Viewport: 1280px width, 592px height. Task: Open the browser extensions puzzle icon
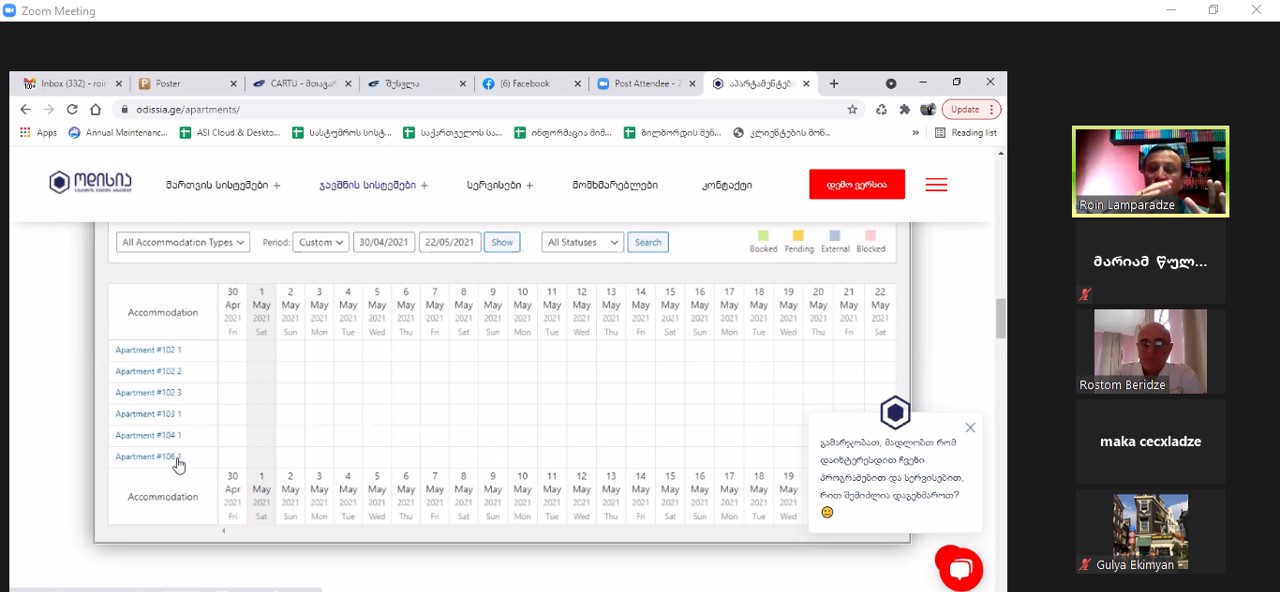pos(905,109)
